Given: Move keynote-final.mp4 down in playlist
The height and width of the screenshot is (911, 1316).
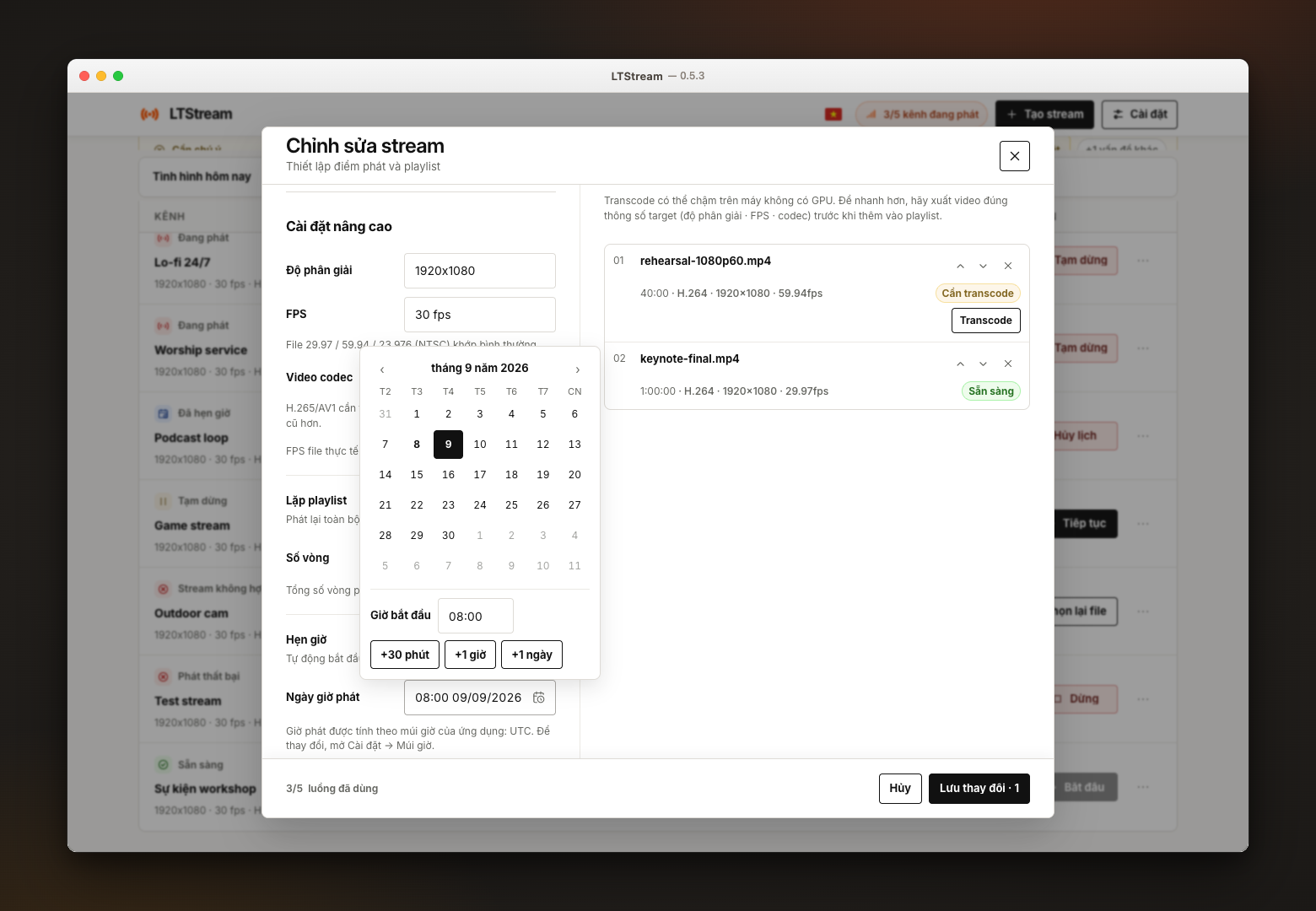Looking at the screenshot, I should coord(983,364).
